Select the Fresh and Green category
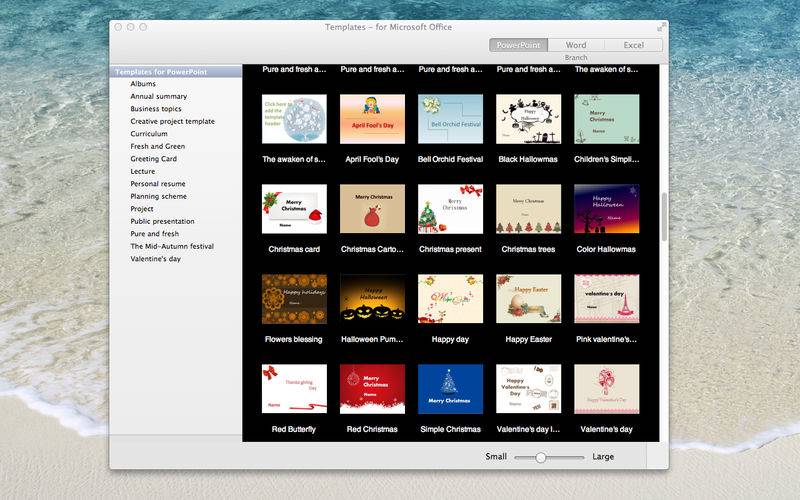This screenshot has height=500, width=800. point(158,146)
